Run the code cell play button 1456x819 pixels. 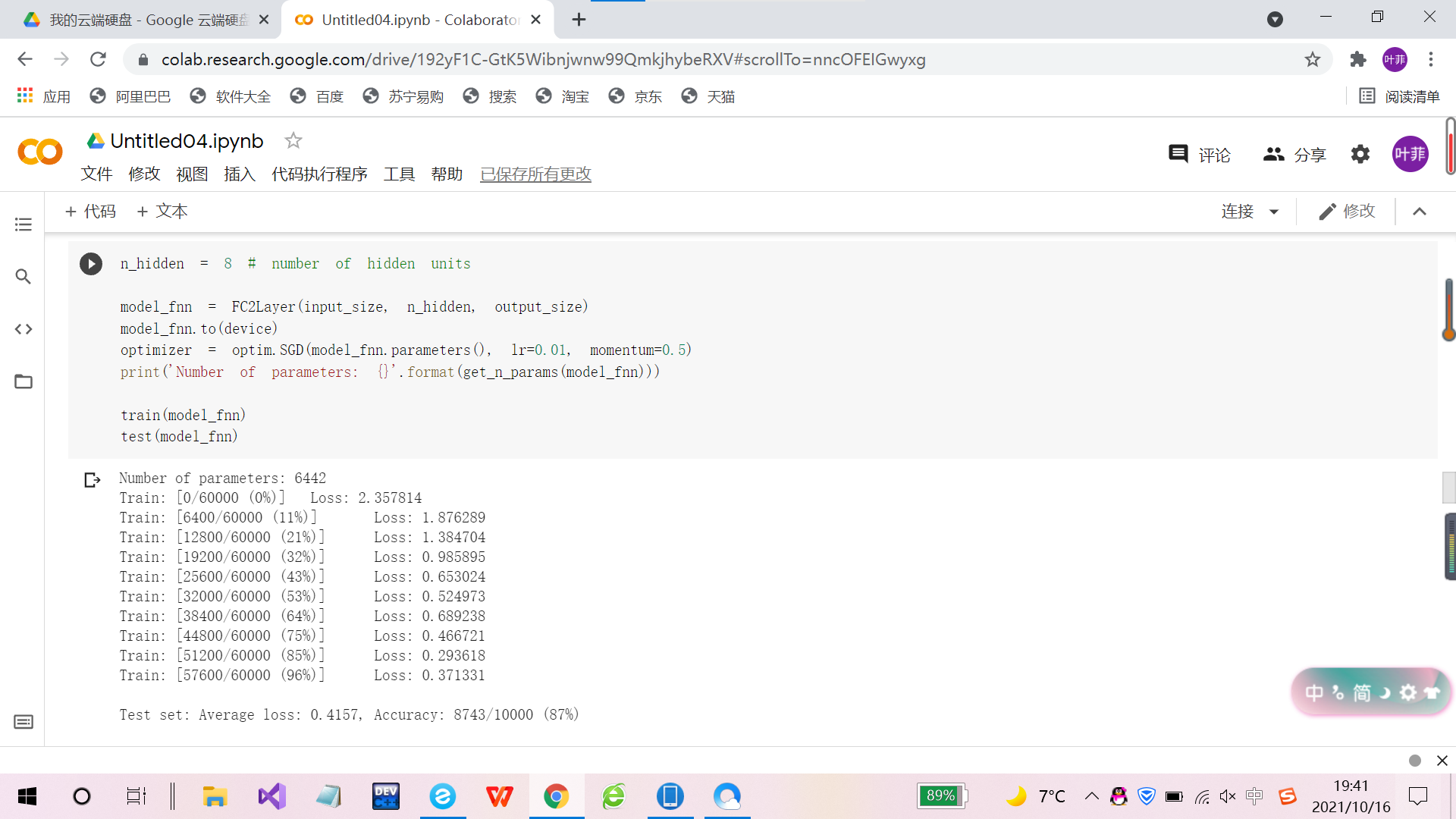point(91,264)
